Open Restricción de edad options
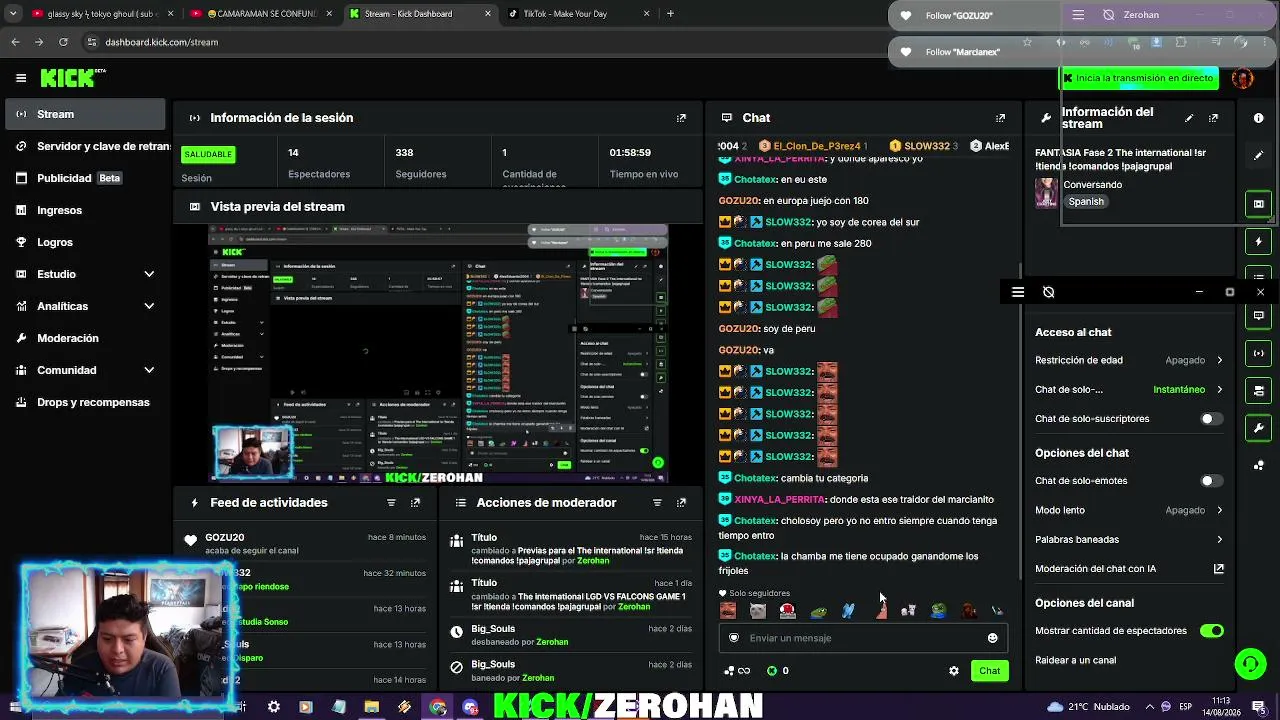This screenshot has height=720, width=1280. 1129,360
